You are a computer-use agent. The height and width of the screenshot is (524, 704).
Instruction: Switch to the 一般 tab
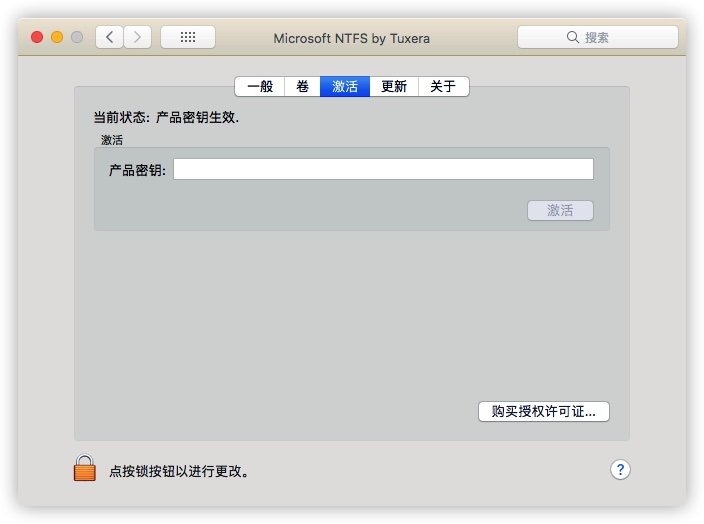coord(260,86)
